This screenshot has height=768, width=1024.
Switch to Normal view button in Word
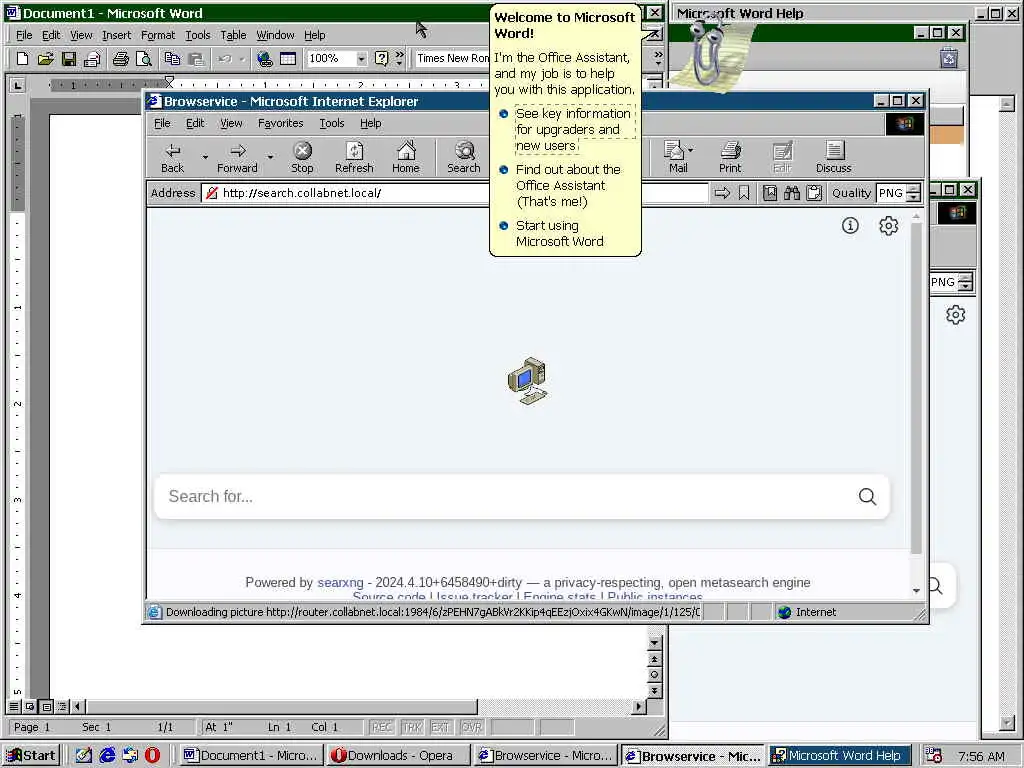coord(14,707)
